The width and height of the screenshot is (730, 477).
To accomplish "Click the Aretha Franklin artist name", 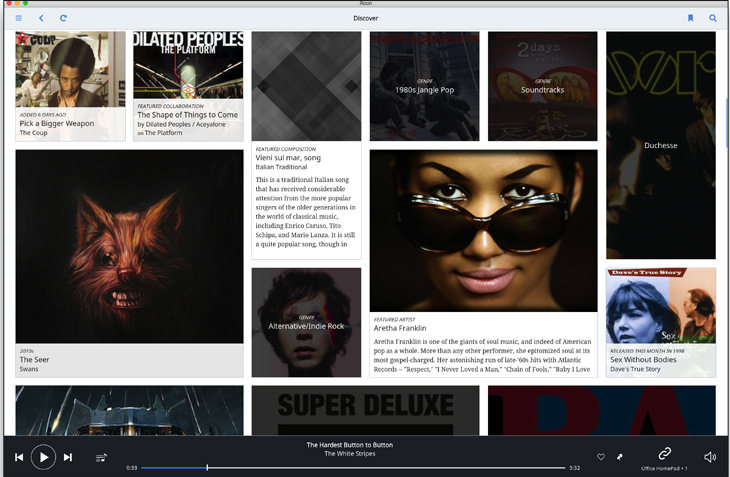I will coord(400,328).
